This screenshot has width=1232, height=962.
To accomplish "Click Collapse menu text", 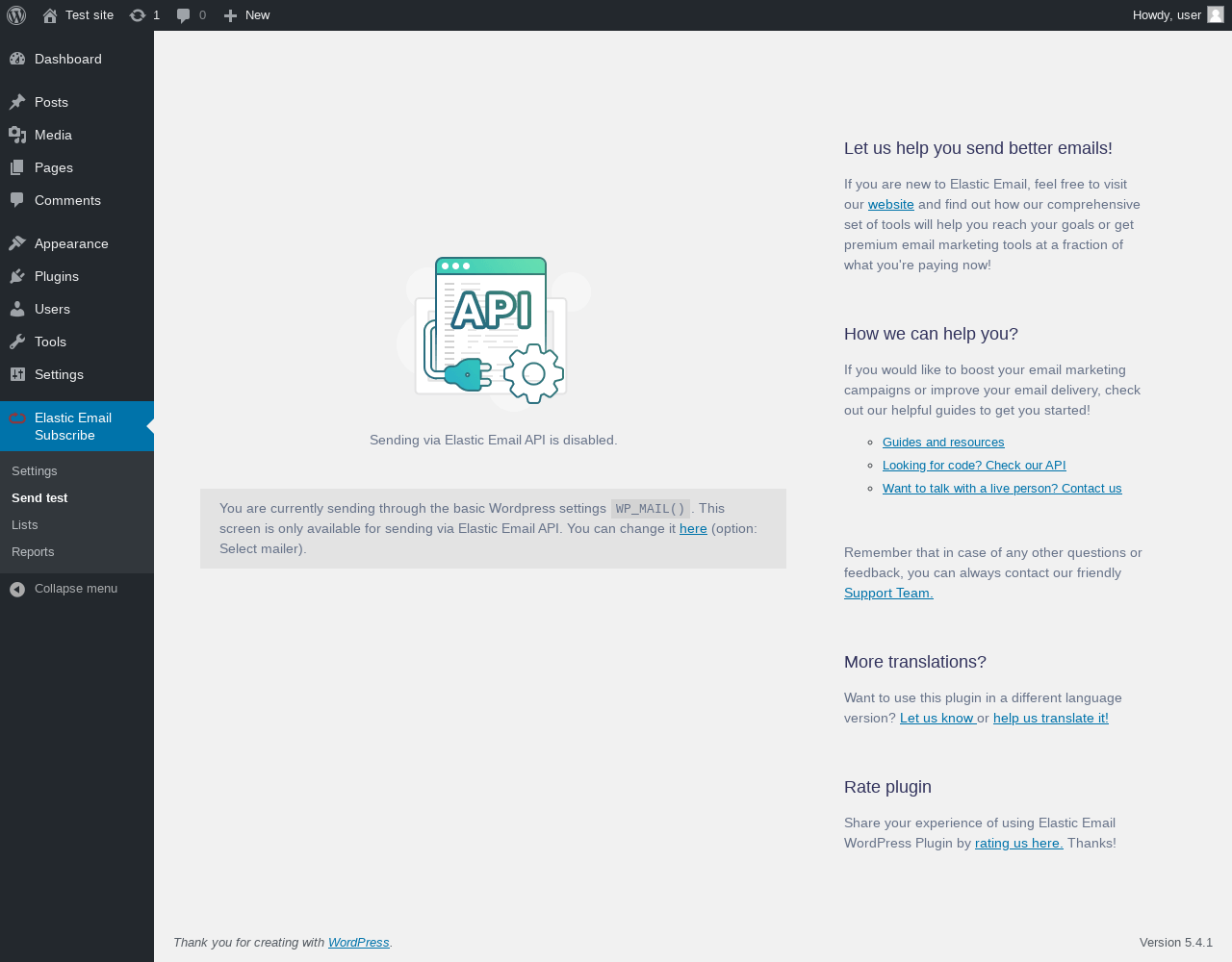I will pyautogui.click(x=76, y=588).
